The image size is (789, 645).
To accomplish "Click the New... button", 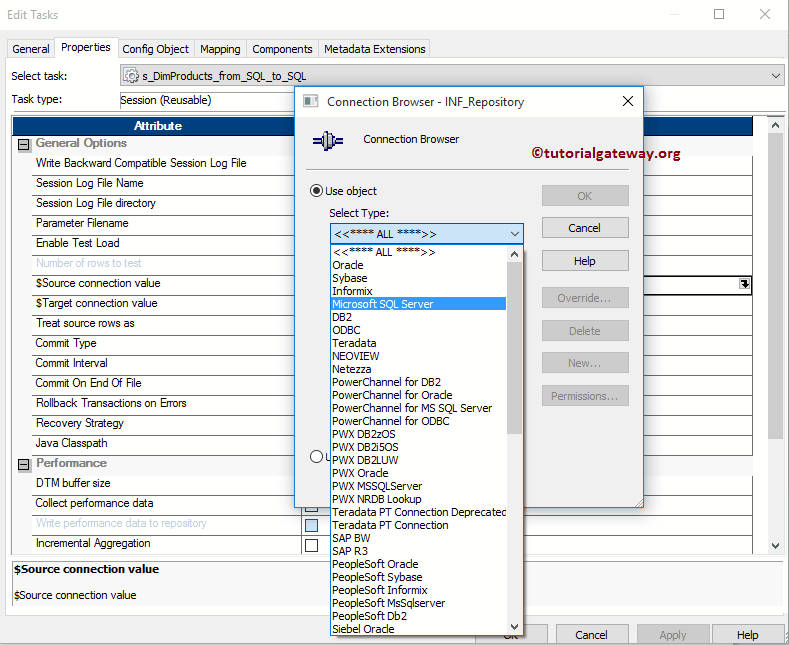I will pos(585,363).
